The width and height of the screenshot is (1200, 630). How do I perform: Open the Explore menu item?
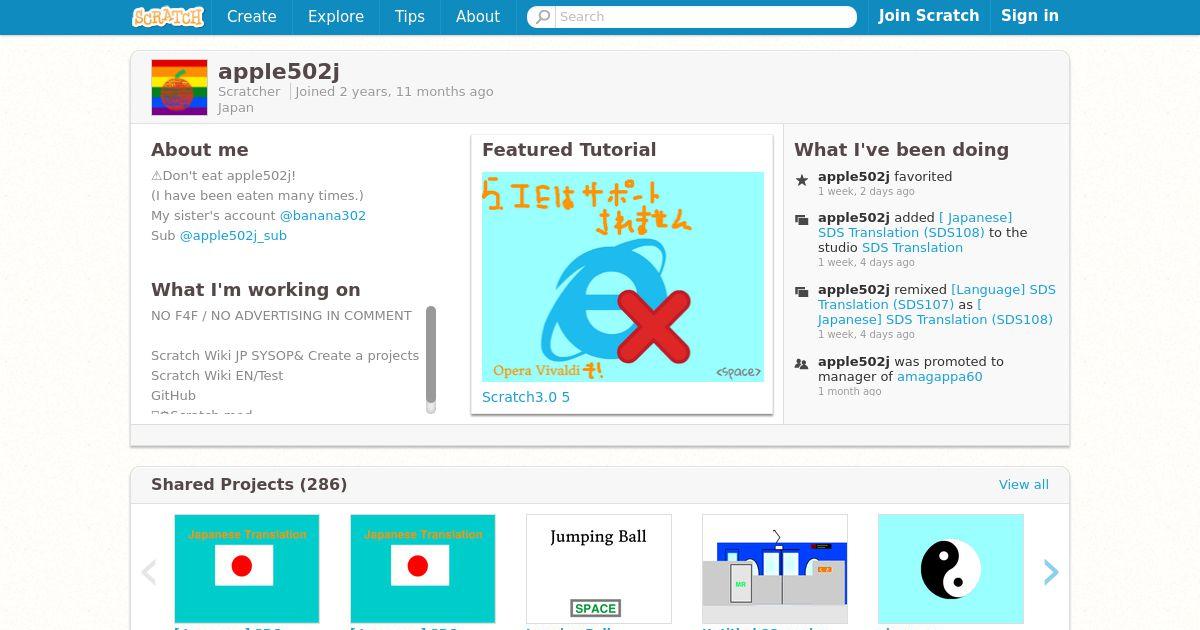[336, 16]
